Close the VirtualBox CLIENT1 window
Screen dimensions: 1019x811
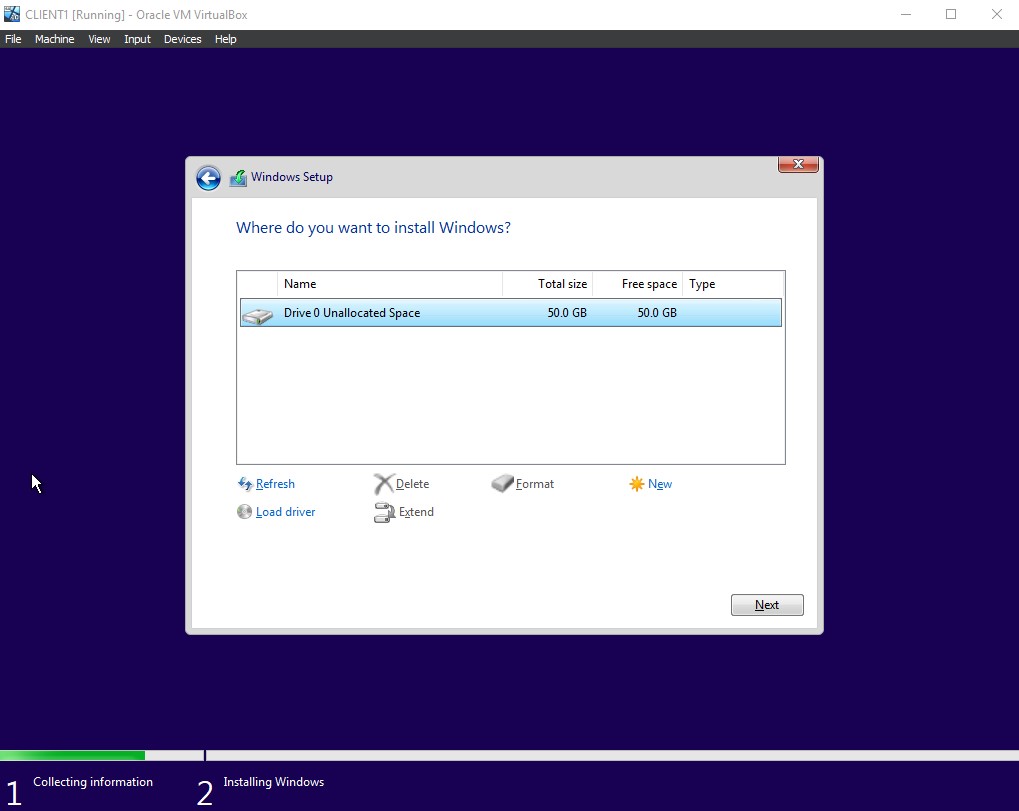[x=996, y=14]
